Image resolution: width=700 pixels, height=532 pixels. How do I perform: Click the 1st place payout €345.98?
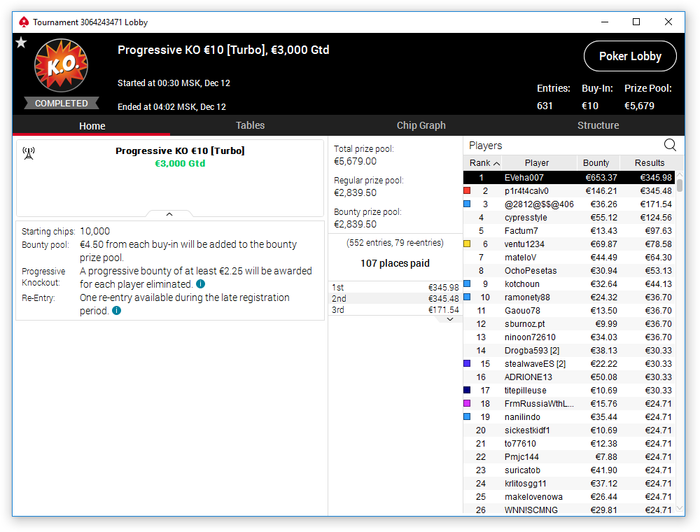coord(443,287)
